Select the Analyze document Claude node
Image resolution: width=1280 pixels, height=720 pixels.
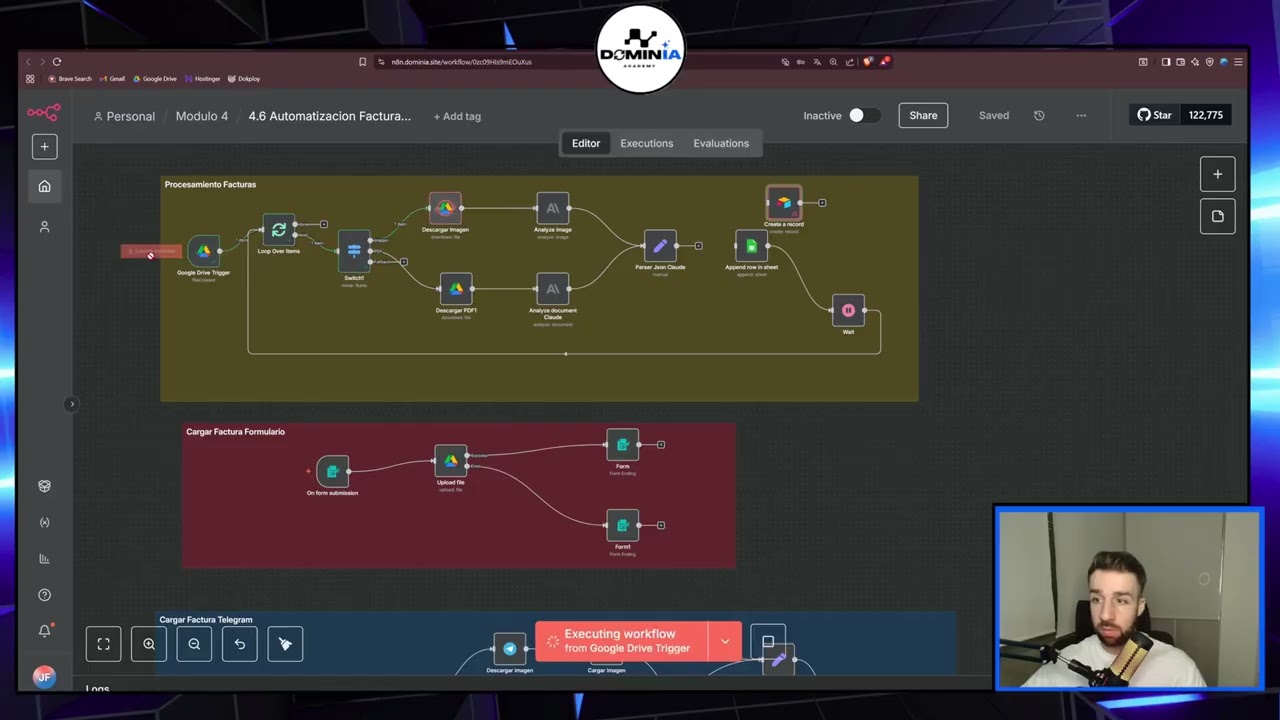pyautogui.click(x=553, y=289)
